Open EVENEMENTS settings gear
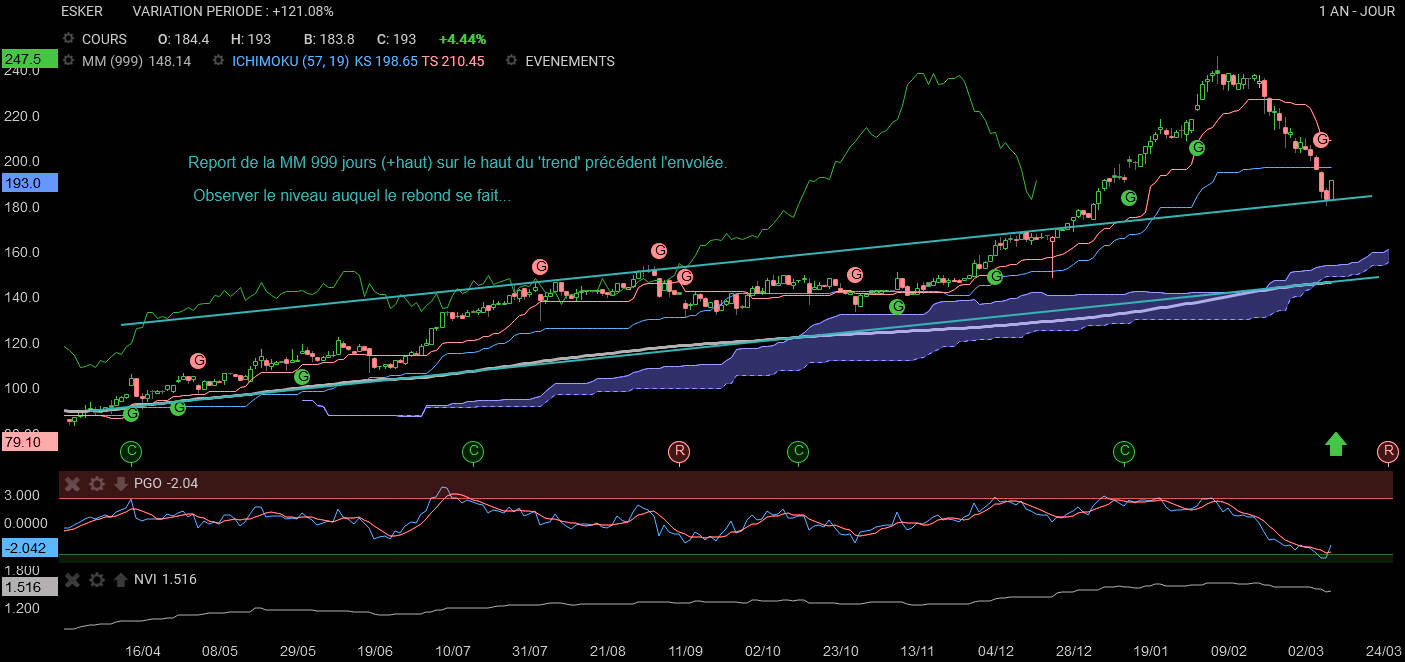The width and height of the screenshot is (1405, 662). (511, 61)
